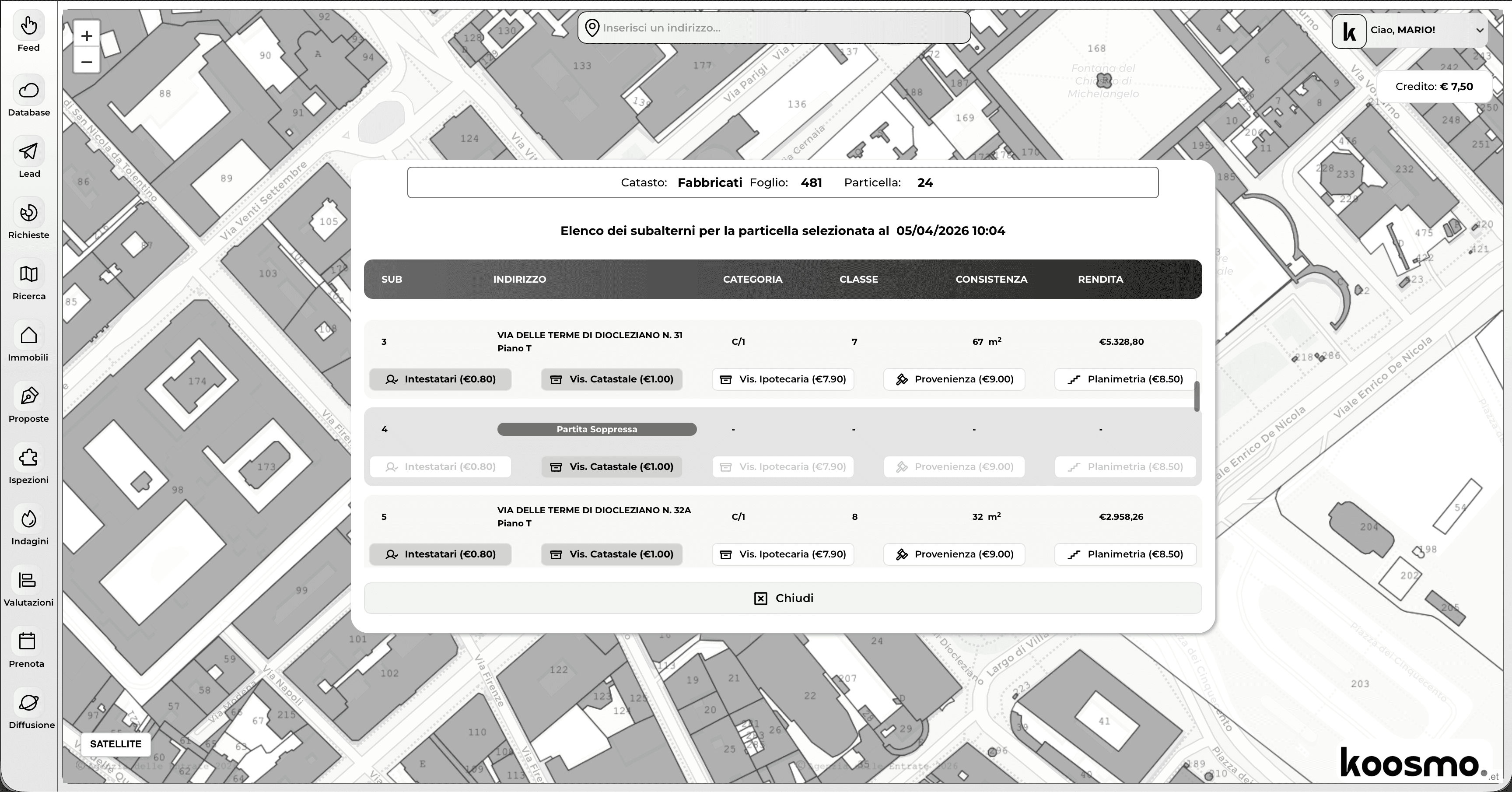This screenshot has width=1512, height=792.
Task: Click address VIA DELLE TERME DI DIOCLEZIANO N. 32A
Action: pyautogui.click(x=594, y=510)
